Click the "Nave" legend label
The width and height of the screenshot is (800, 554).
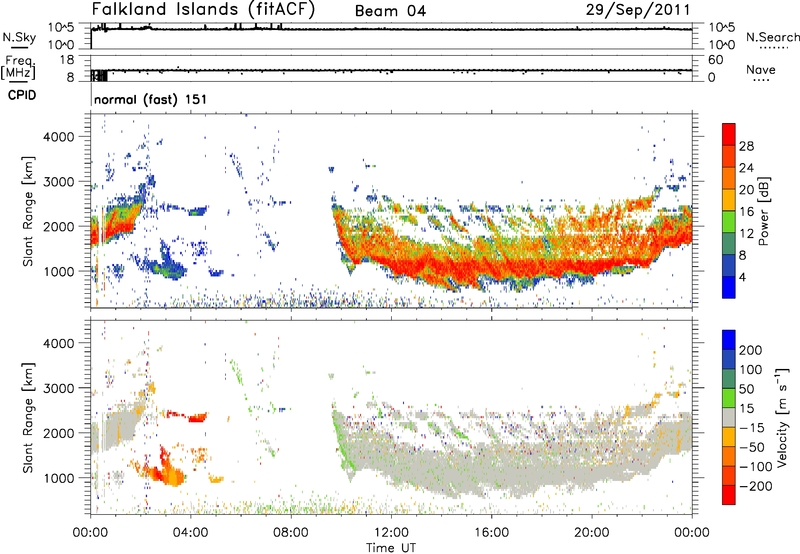(x=761, y=69)
